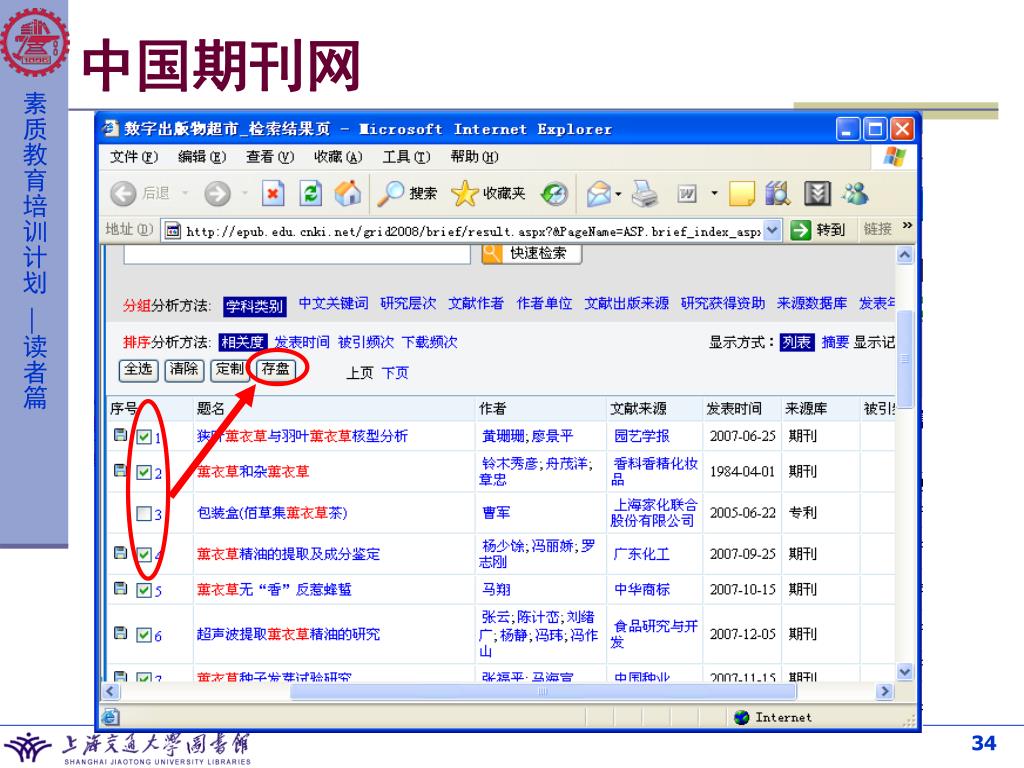Sort results by 下载频次
The height and width of the screenshot is (768, 1024).
coord(429,342)
